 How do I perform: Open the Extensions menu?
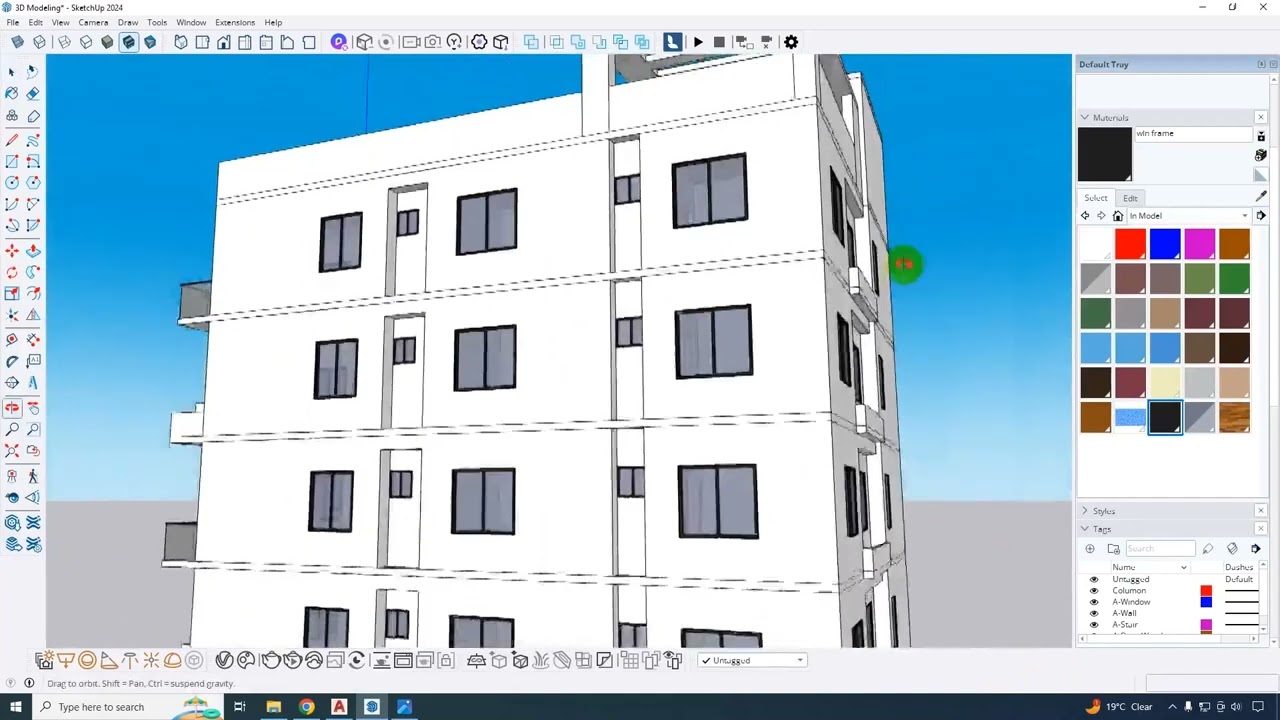coord(235,22)
